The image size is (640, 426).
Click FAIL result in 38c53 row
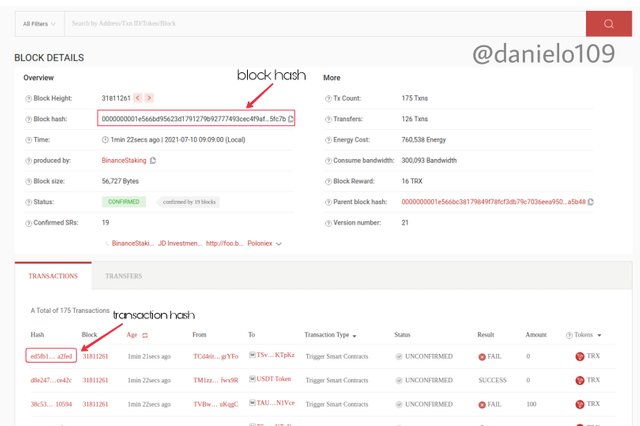click(x=490, y=404)
